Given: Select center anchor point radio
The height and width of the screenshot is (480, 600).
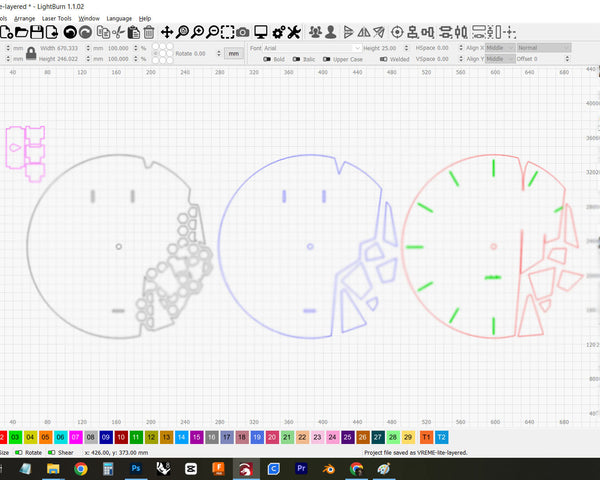Looking at the screenshot, I should click(x=163, y=53).
